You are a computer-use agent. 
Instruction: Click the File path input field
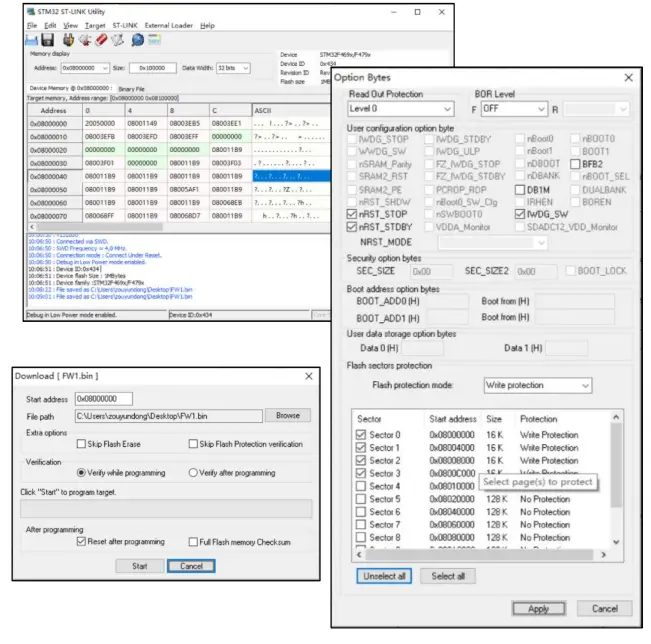tap(169, 416)
